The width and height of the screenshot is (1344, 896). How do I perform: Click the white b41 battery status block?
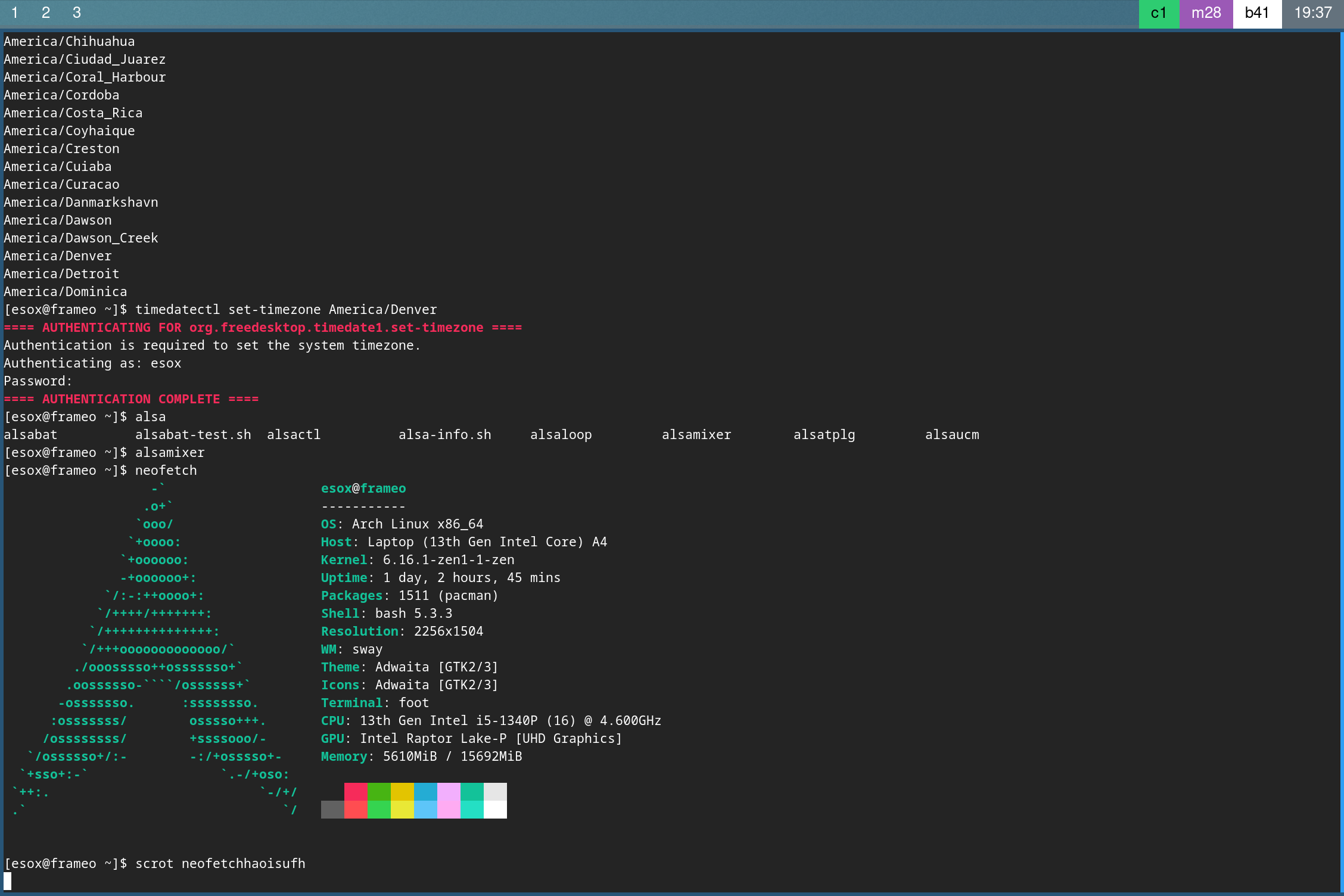coord(1256,13)
